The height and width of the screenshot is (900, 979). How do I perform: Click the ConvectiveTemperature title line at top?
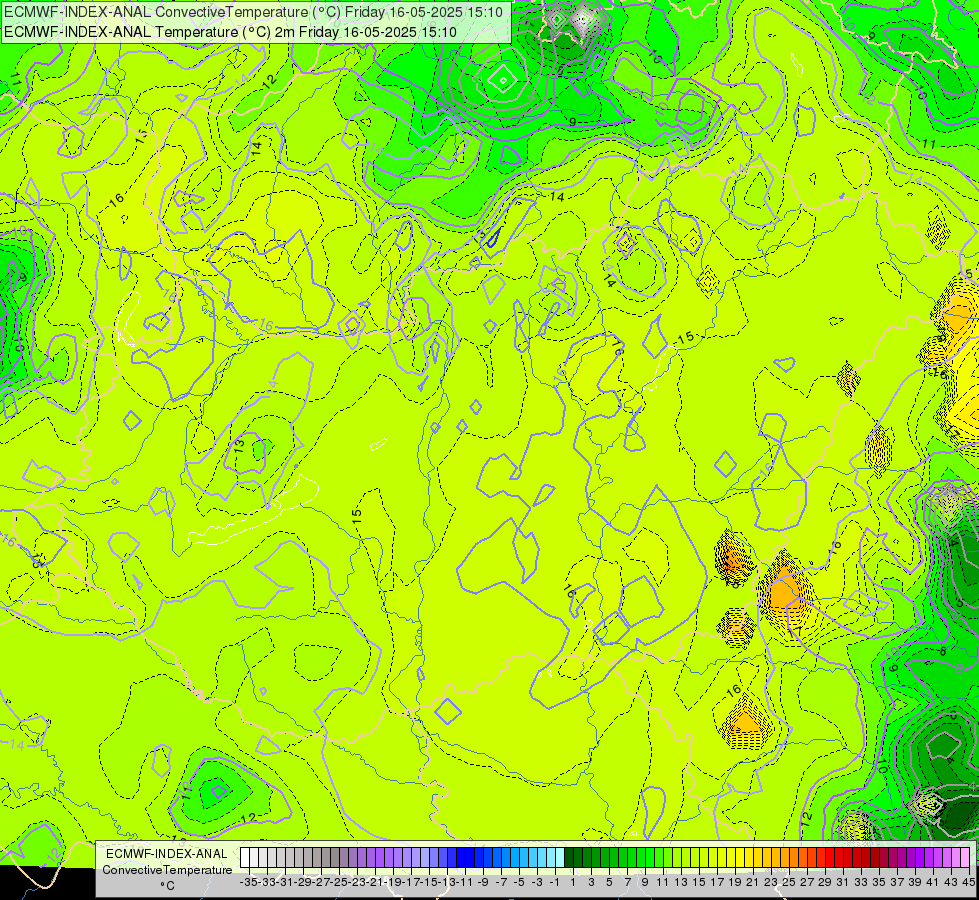(253, 12)
